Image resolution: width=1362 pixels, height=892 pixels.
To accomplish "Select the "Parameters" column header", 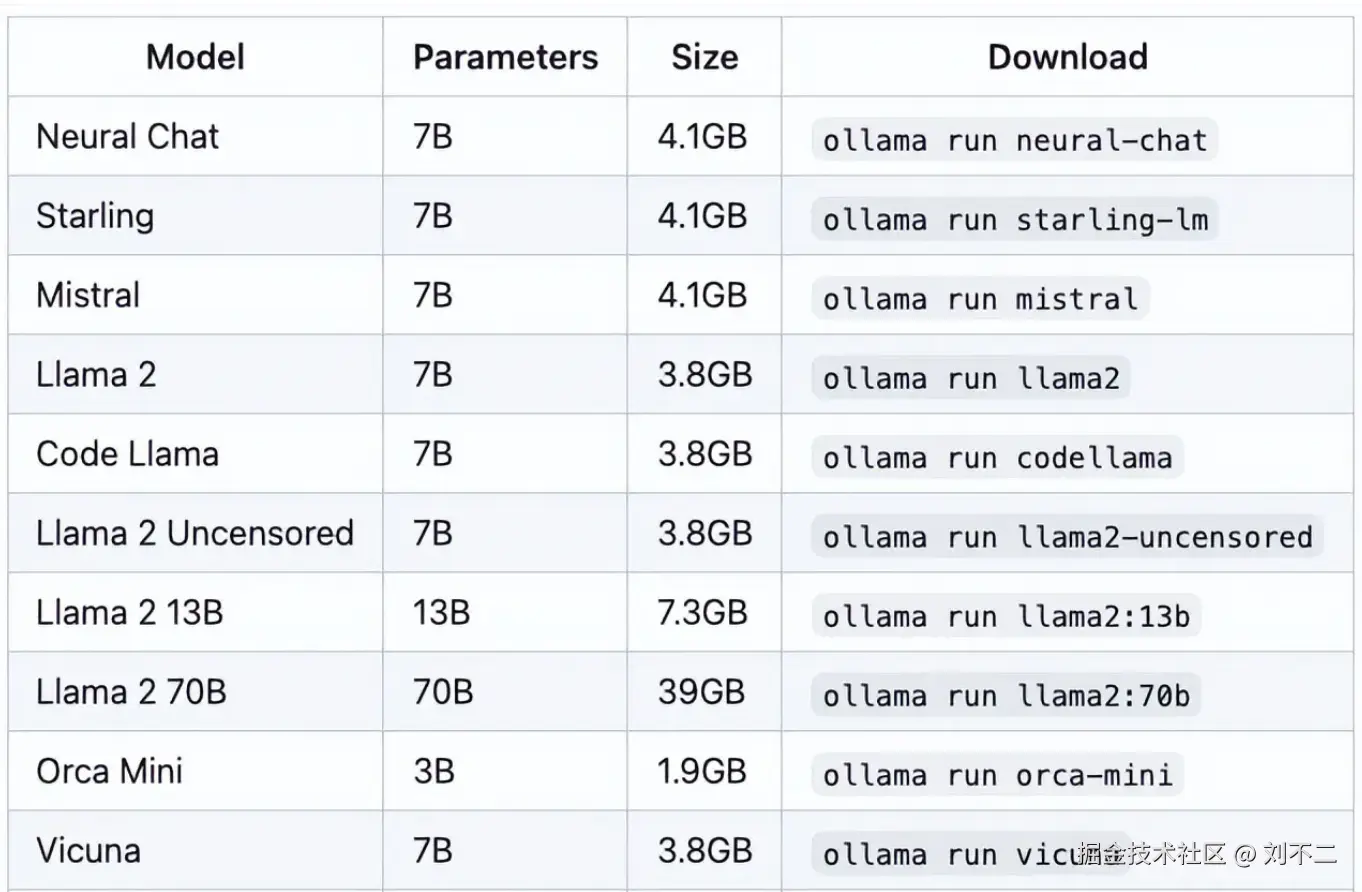I will (505, 57).
